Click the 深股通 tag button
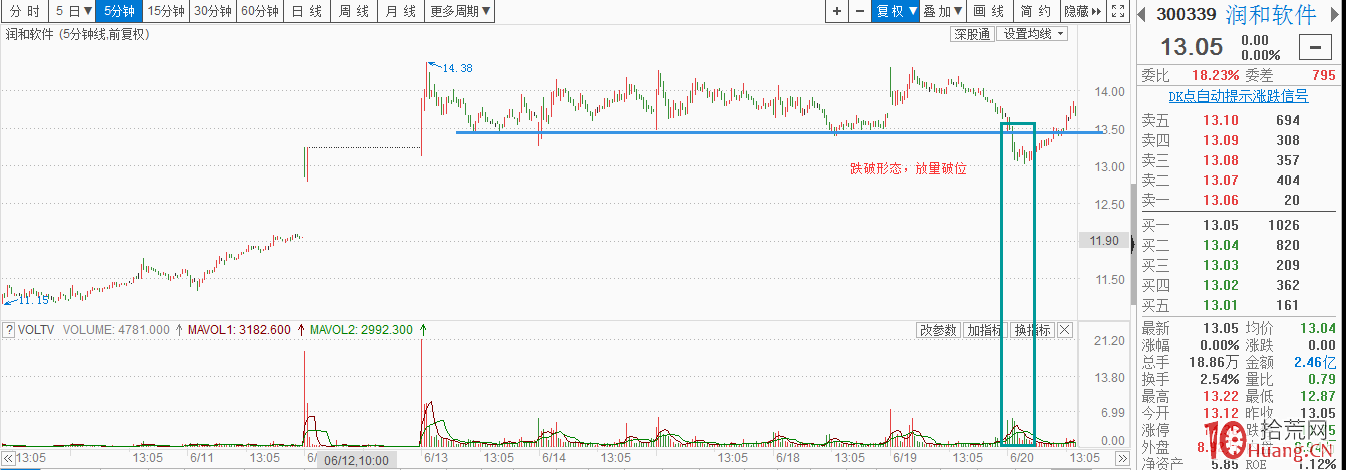1346x470 pixels. click(972, 34)
